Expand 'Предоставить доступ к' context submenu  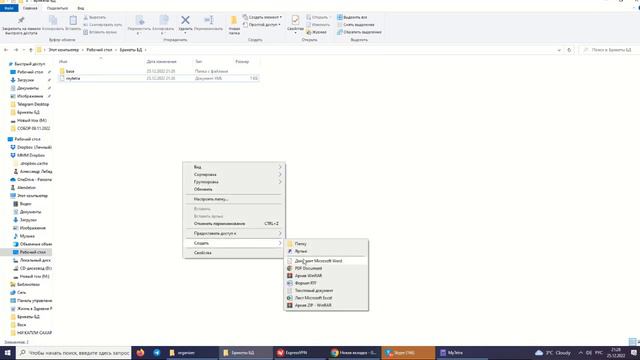(233, 233)
